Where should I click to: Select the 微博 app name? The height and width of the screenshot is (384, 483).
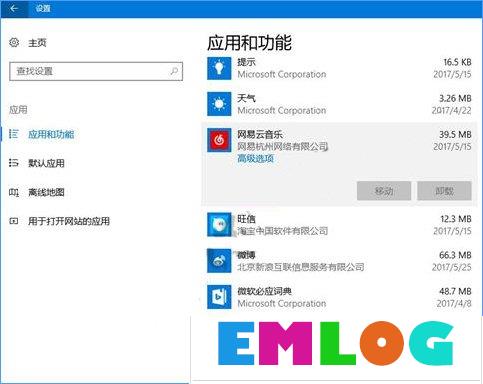[246, 255]
